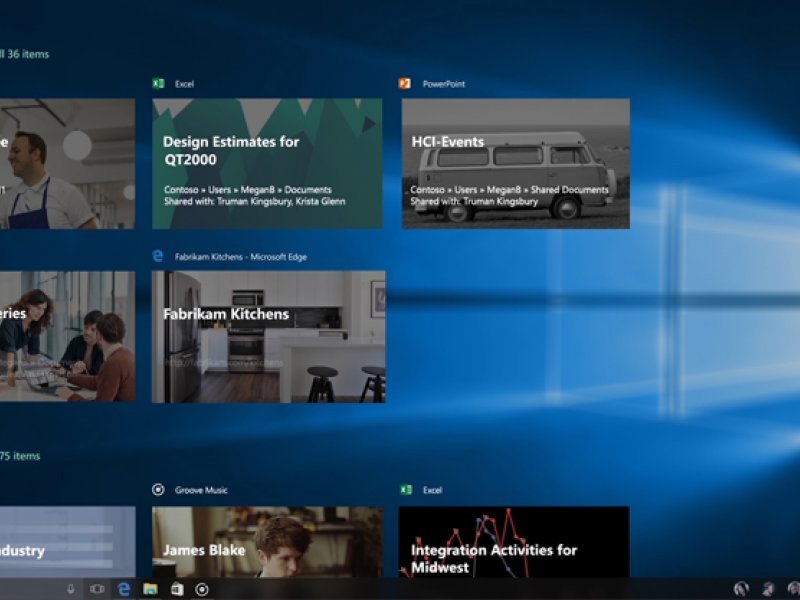Click the "MeganB » Shared Documents" path on HCI-Events
This screenshot has height=600, width=800.
(547, 190)
